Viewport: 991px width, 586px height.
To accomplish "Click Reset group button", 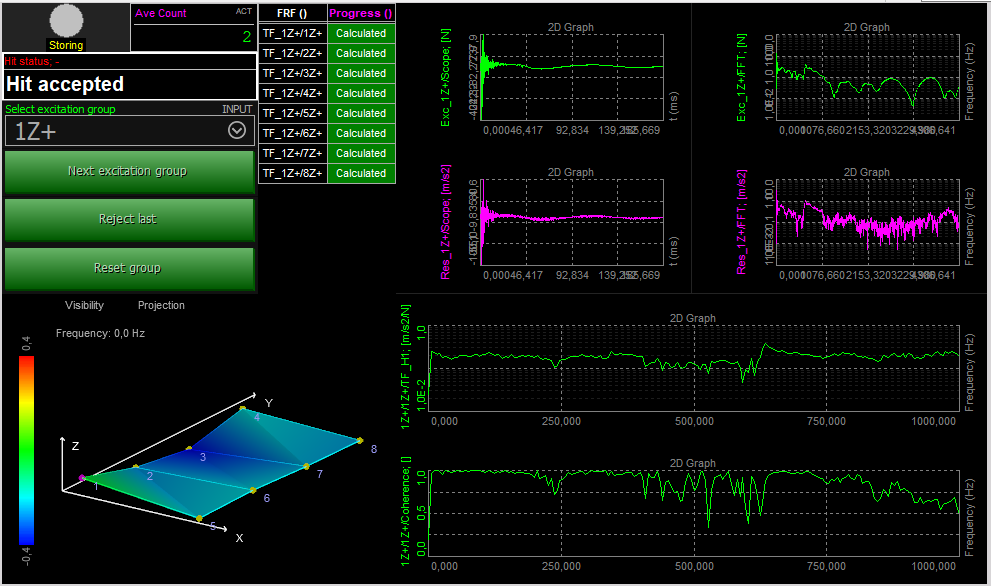I will point(130,268).
